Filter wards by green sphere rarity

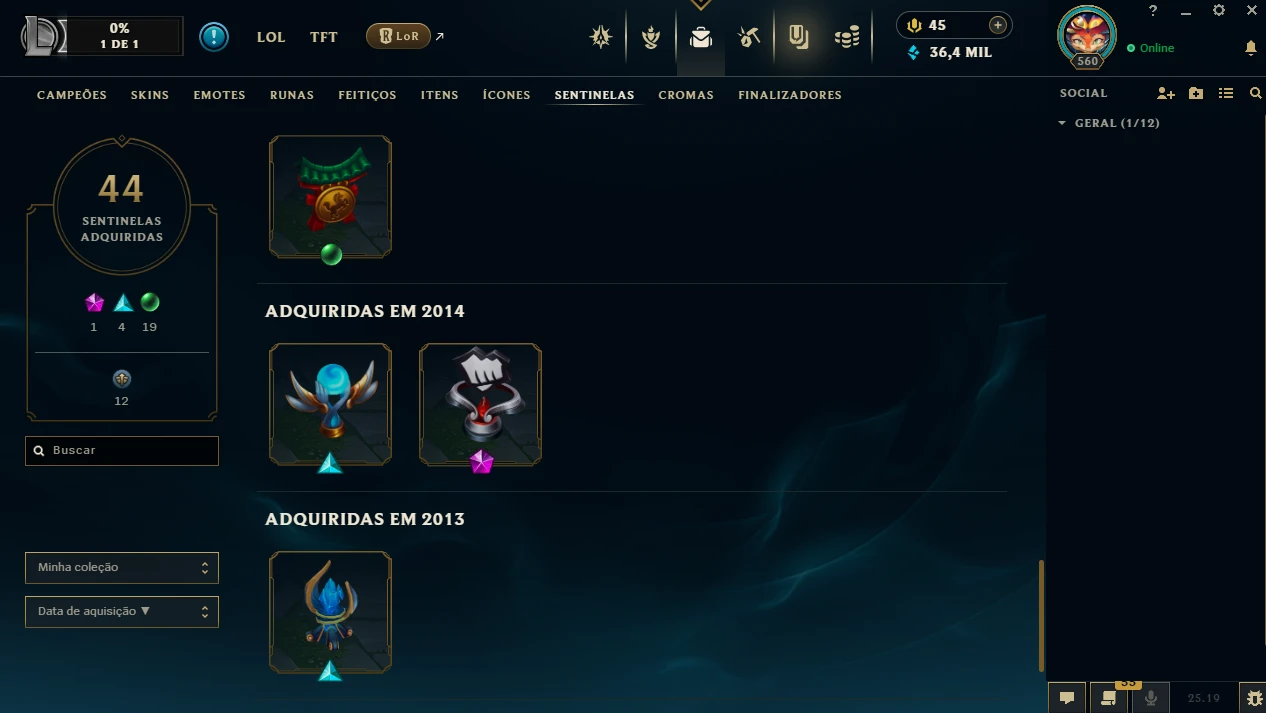pos(150,302)
